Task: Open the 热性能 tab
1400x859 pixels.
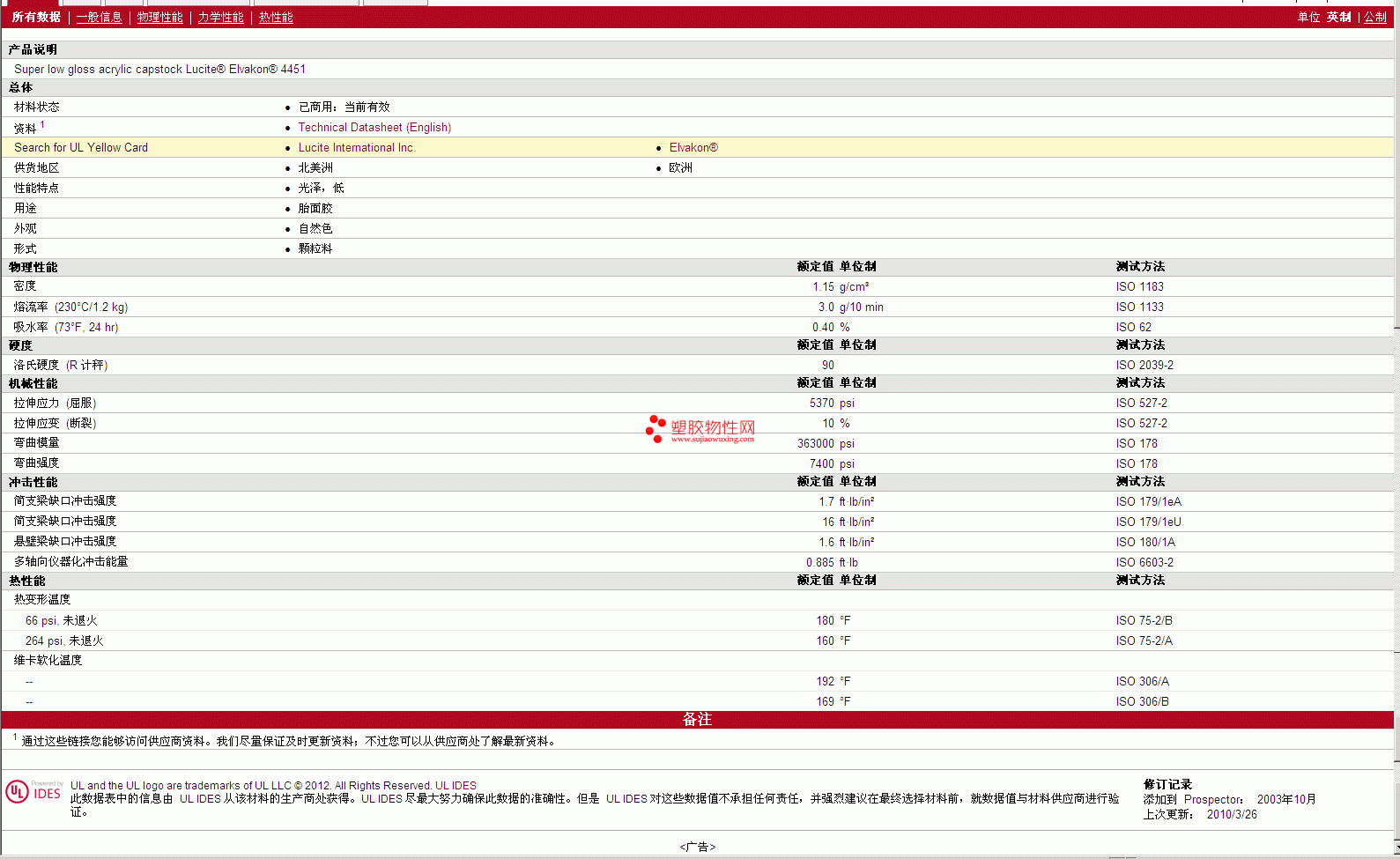Action: [276, 18]
